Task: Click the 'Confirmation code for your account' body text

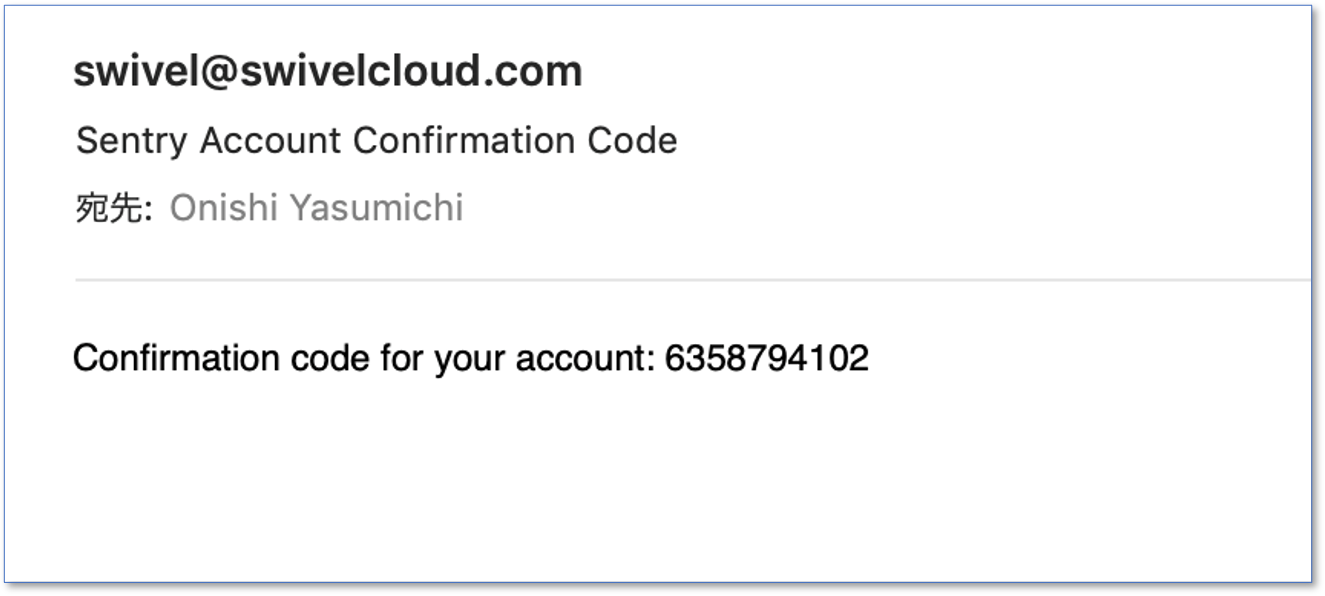Action: tap(364, 358)
